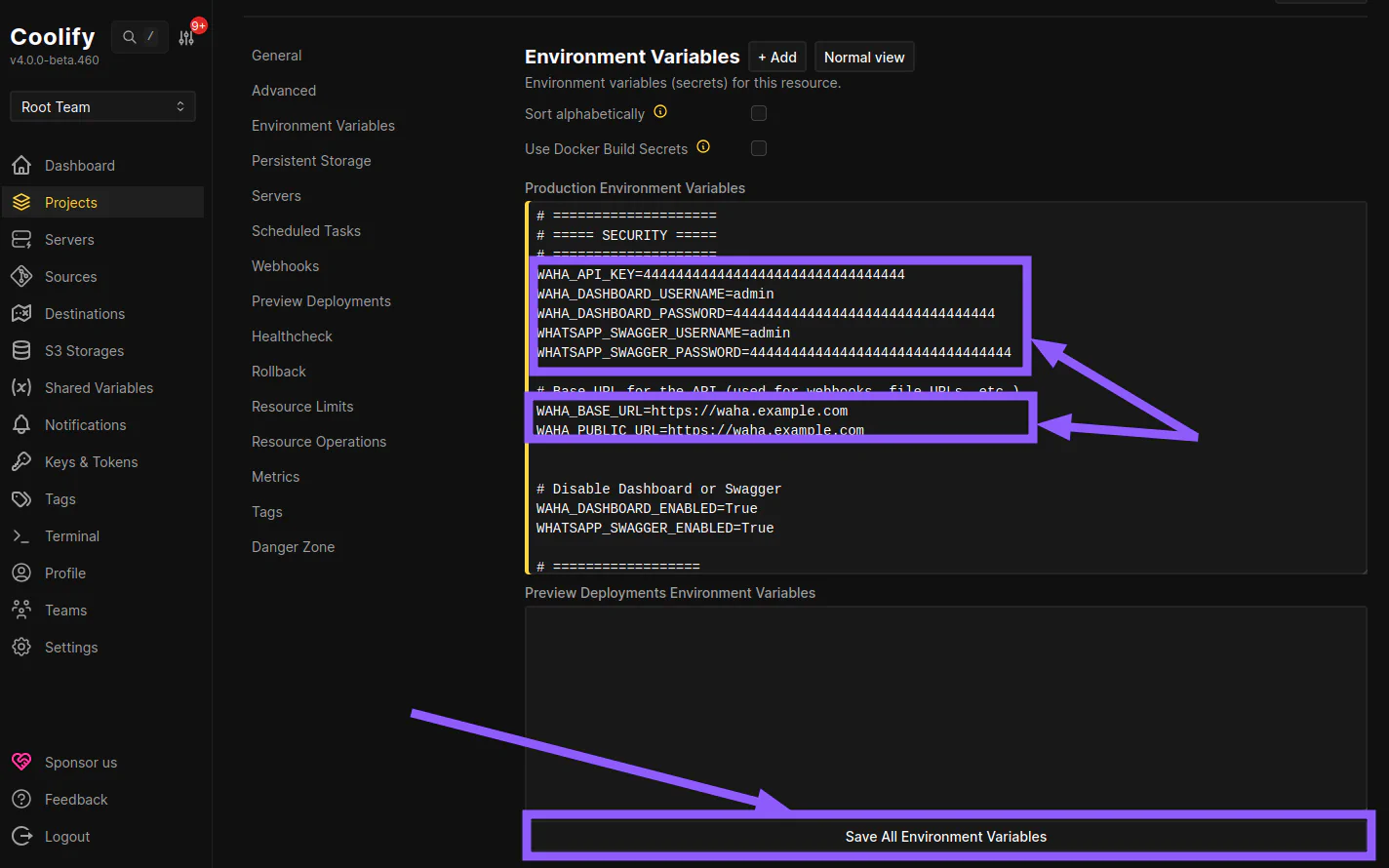This screenshot has height=868, width=1389.
Task: Open the Terminal prompt icon
Action: [20, 535]
